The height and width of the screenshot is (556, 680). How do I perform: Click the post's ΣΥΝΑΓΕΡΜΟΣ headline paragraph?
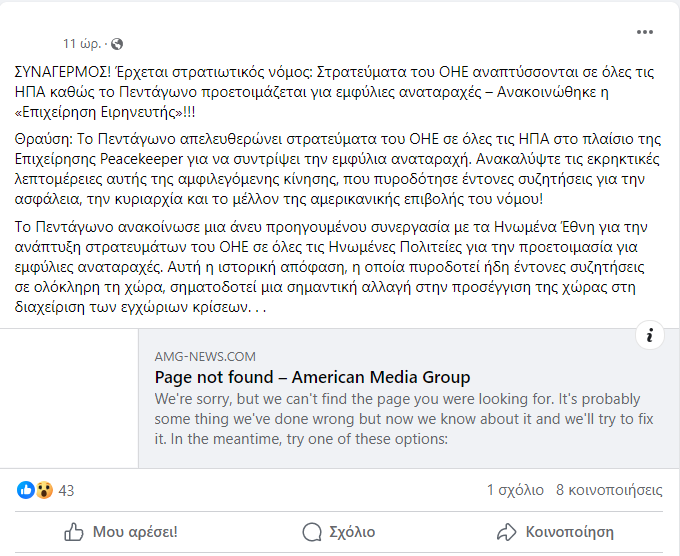[x=334, y=92]
